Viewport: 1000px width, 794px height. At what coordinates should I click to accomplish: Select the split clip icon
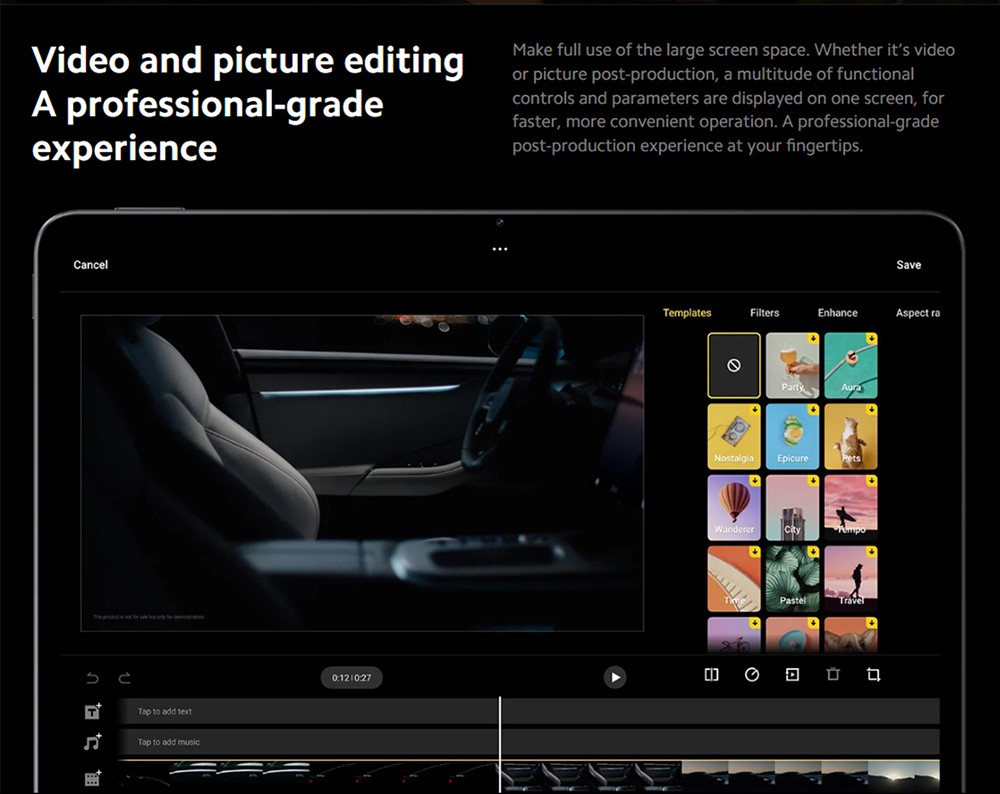(711, 675)
